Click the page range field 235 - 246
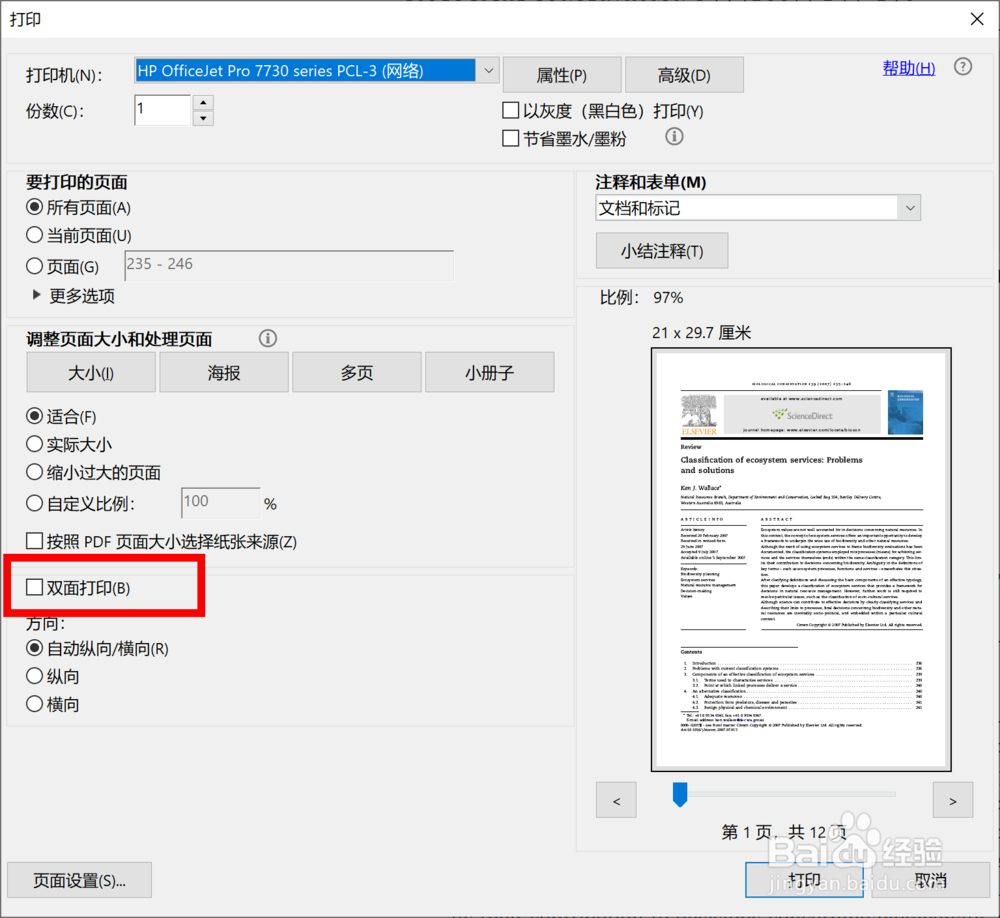This screenshot has height=918, width=1000. pos(289,265)
